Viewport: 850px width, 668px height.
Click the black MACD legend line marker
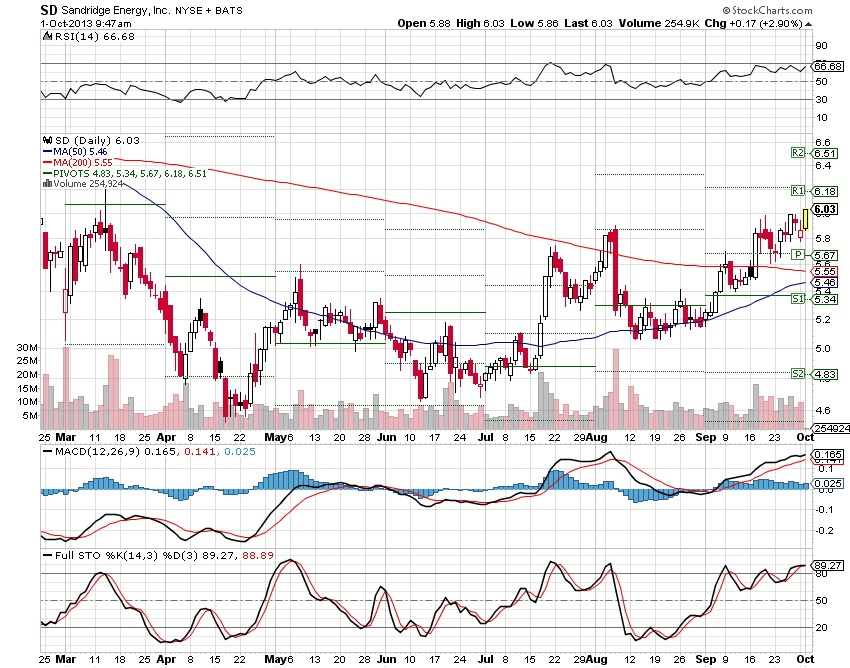click(47, 452)
